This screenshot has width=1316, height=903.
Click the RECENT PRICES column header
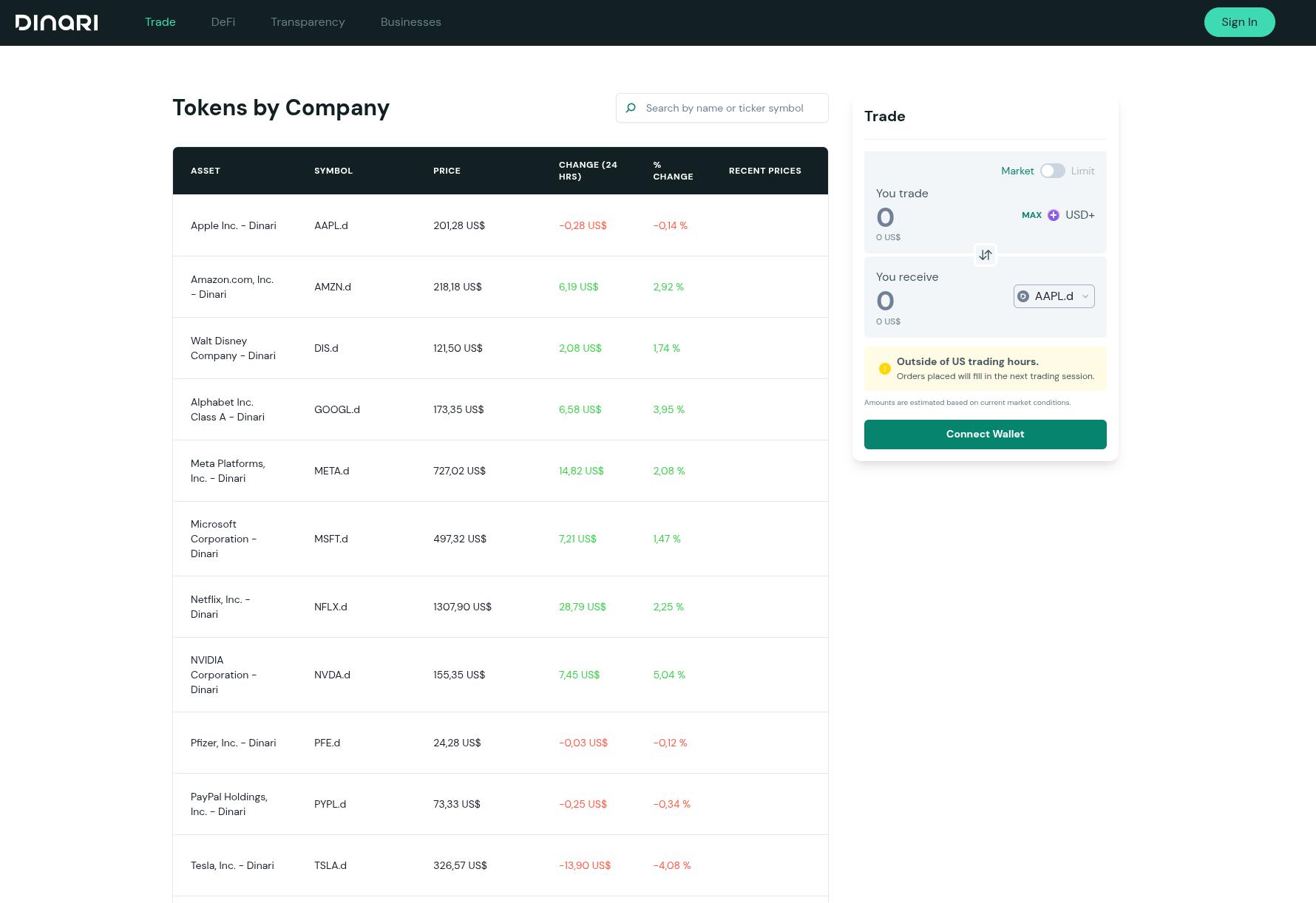click(765, 171)
